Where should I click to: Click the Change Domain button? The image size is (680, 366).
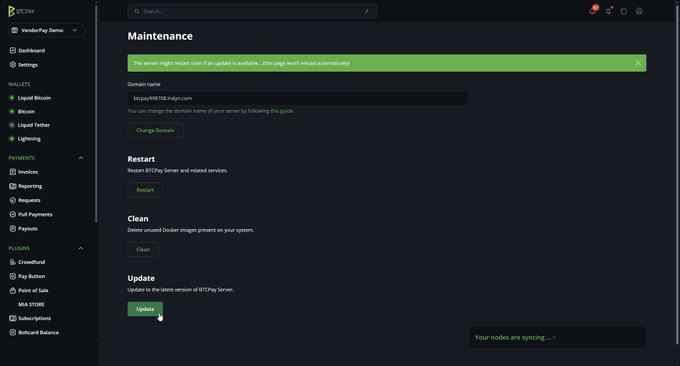155,130
